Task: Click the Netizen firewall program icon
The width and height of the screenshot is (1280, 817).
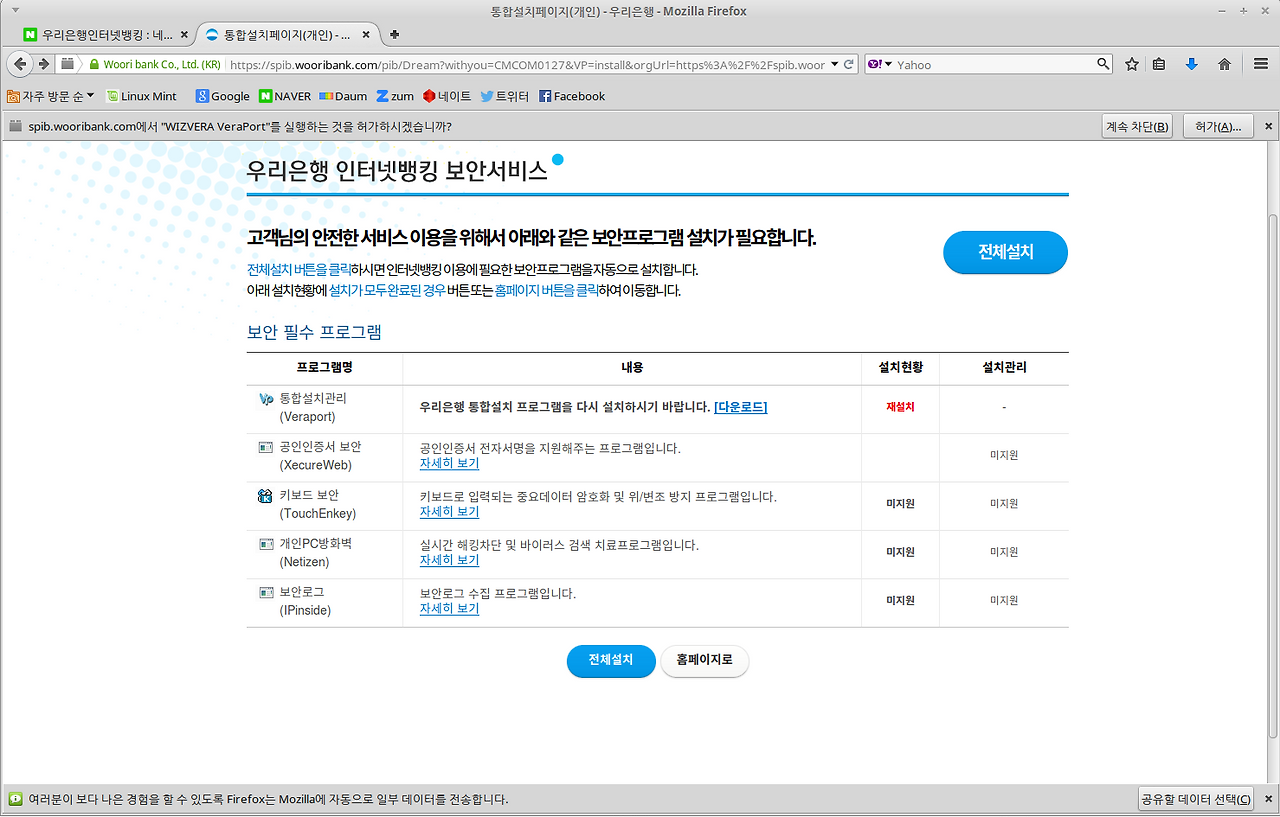Action: [266, 544]
